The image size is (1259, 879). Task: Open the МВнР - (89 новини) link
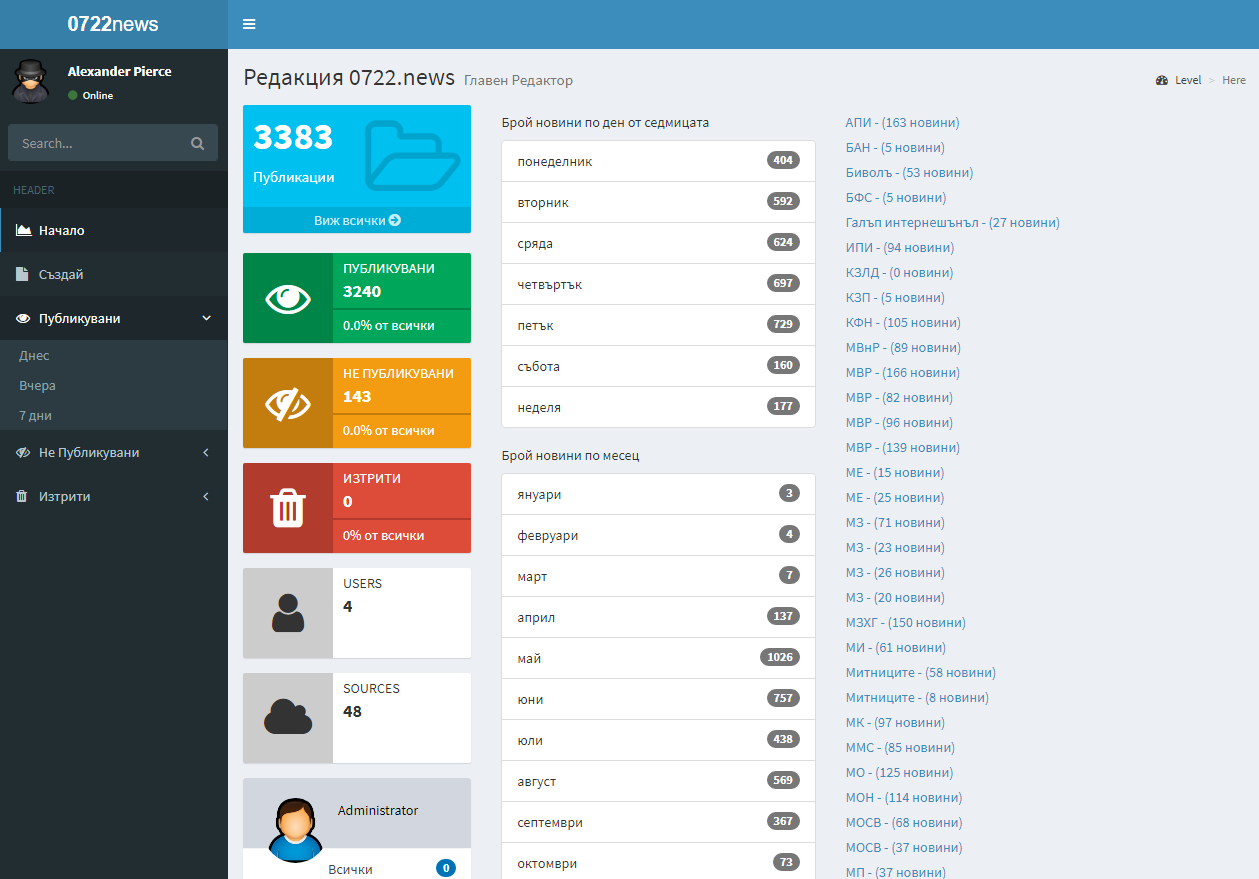(903, 347)
